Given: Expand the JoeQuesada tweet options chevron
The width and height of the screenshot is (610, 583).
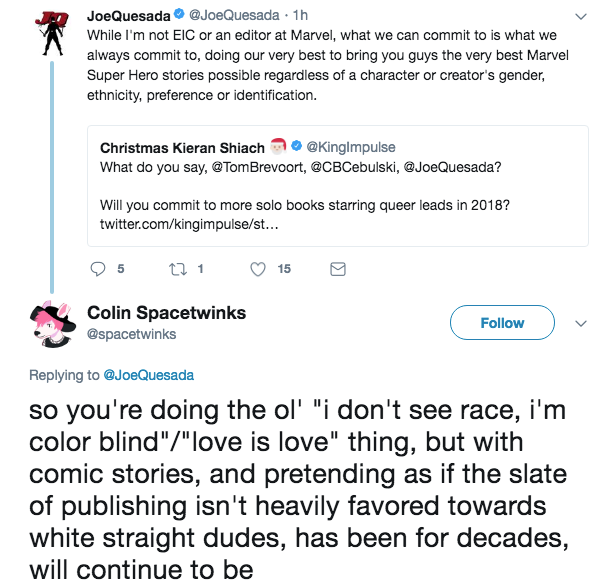Looking at the screenshot, I should [581, 17].
